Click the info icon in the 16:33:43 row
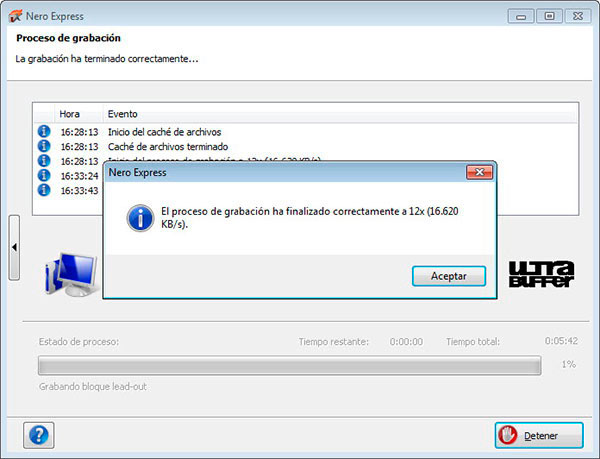 (44, 190)
